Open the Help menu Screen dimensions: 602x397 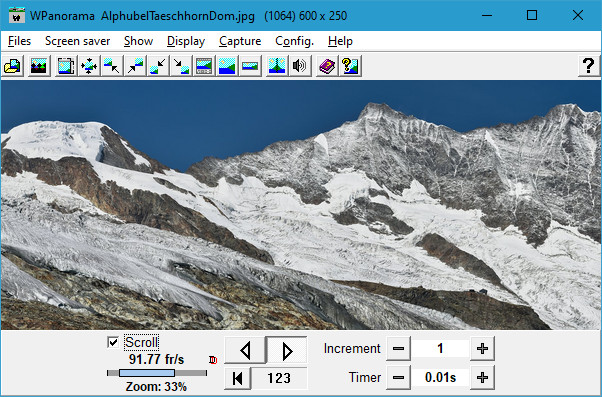(x=340, y=41)
